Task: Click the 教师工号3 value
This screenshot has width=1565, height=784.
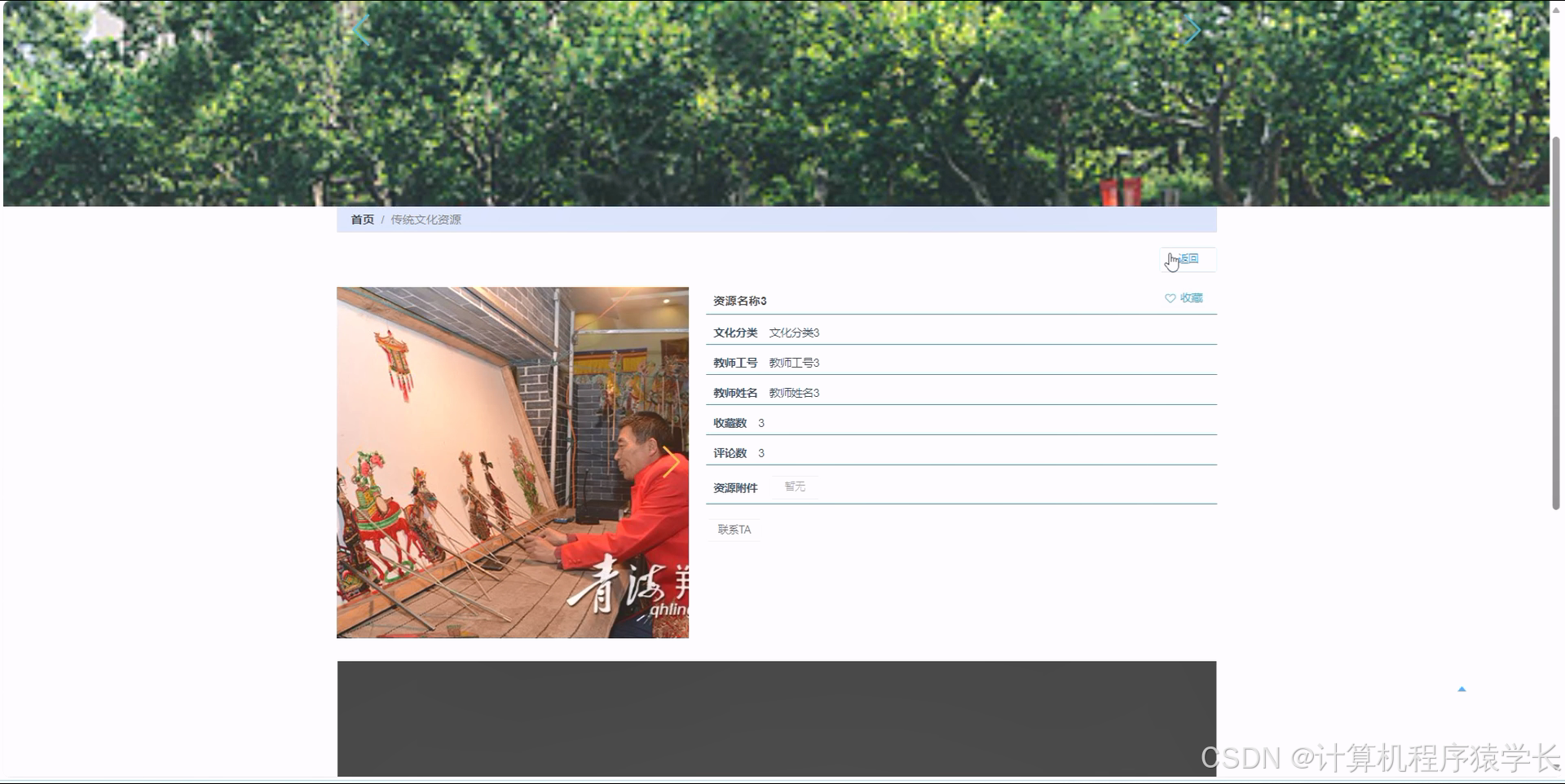Action: 794,363
